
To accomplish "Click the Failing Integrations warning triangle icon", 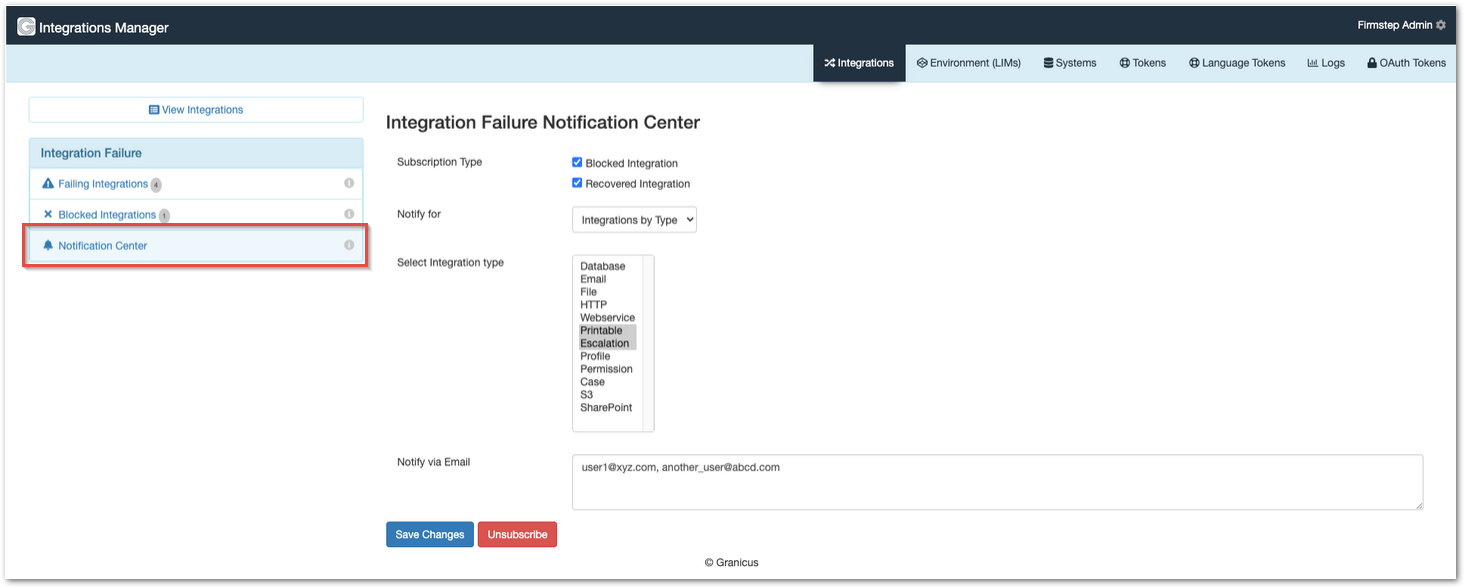I will [x=48, y=184].
